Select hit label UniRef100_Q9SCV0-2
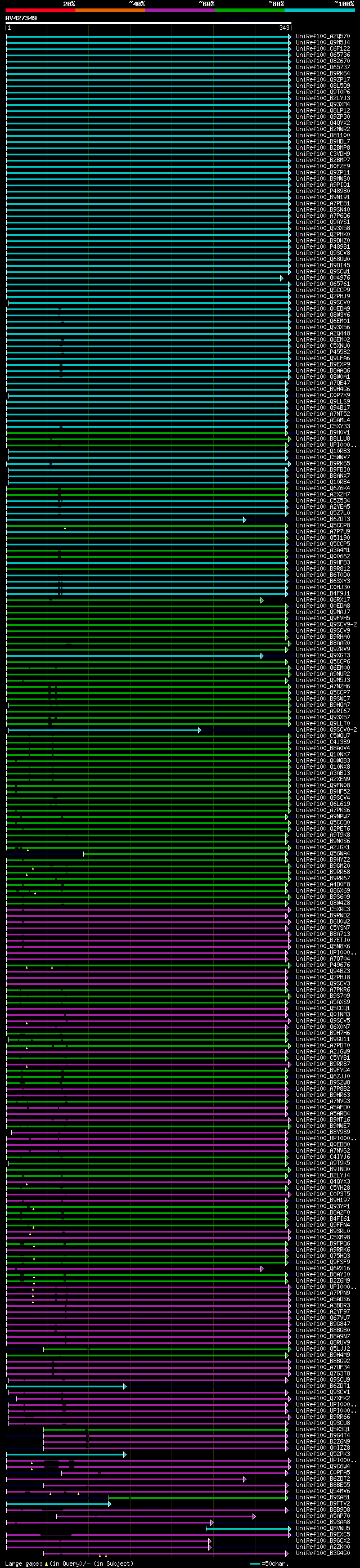Viewport: 360px width, 1568px height. click(326, 730)
